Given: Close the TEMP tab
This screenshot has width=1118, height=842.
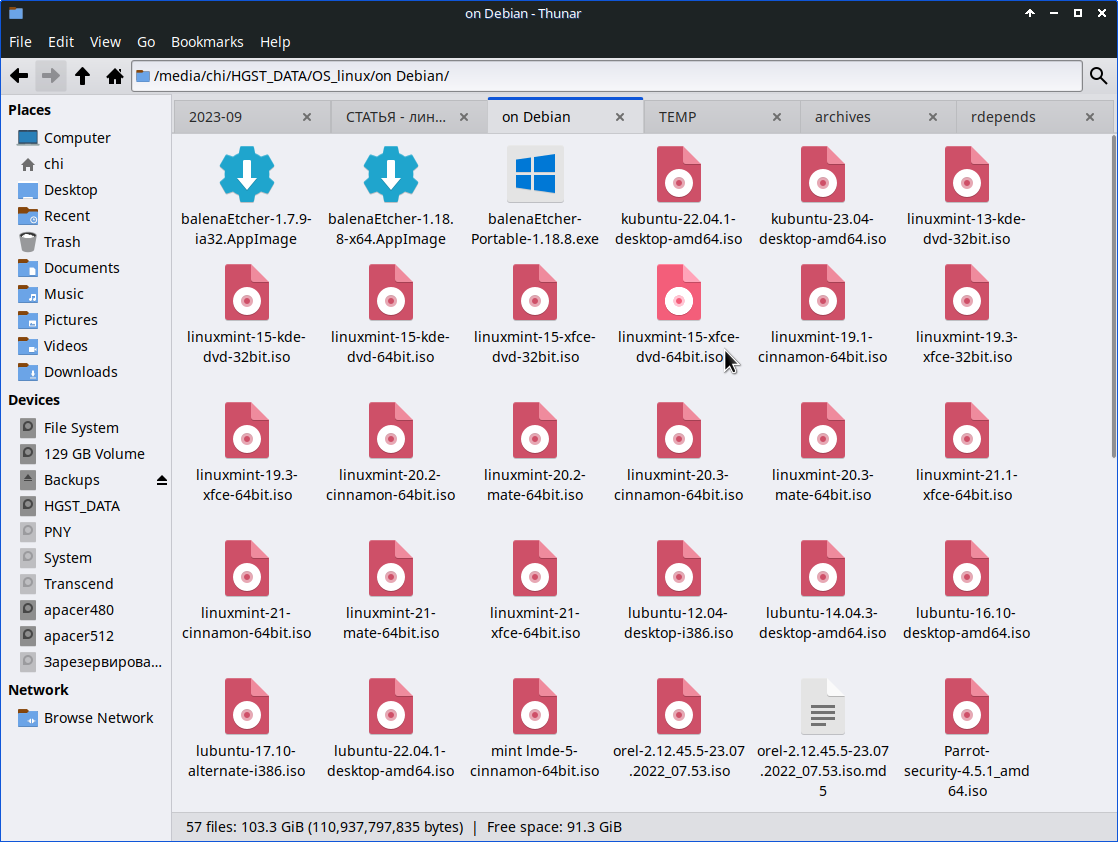Looking at the screenshot, I should tap(776, 117).
